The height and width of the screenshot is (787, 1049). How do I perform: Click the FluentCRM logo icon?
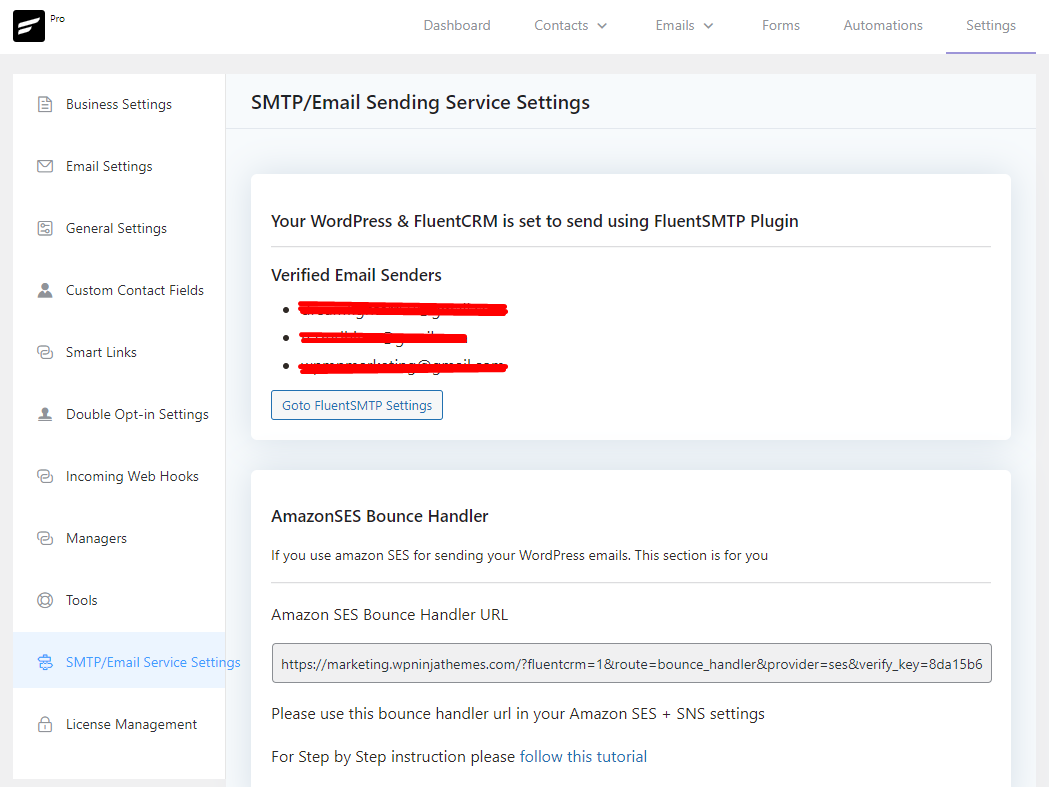click(x=29, y=26)
